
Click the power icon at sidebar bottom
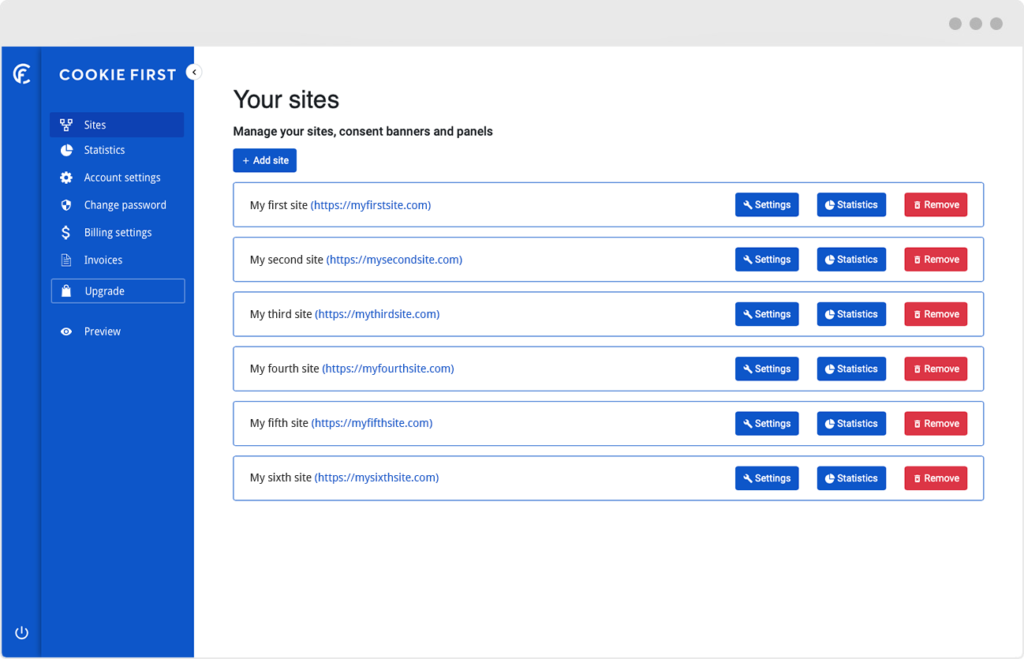[x=21, y=632]
